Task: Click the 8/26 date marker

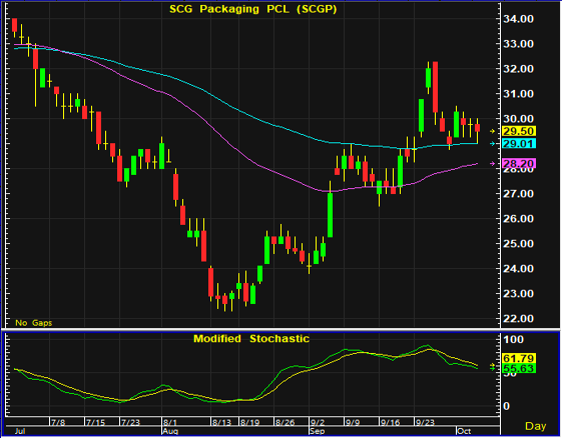Action: click(285, 422)
